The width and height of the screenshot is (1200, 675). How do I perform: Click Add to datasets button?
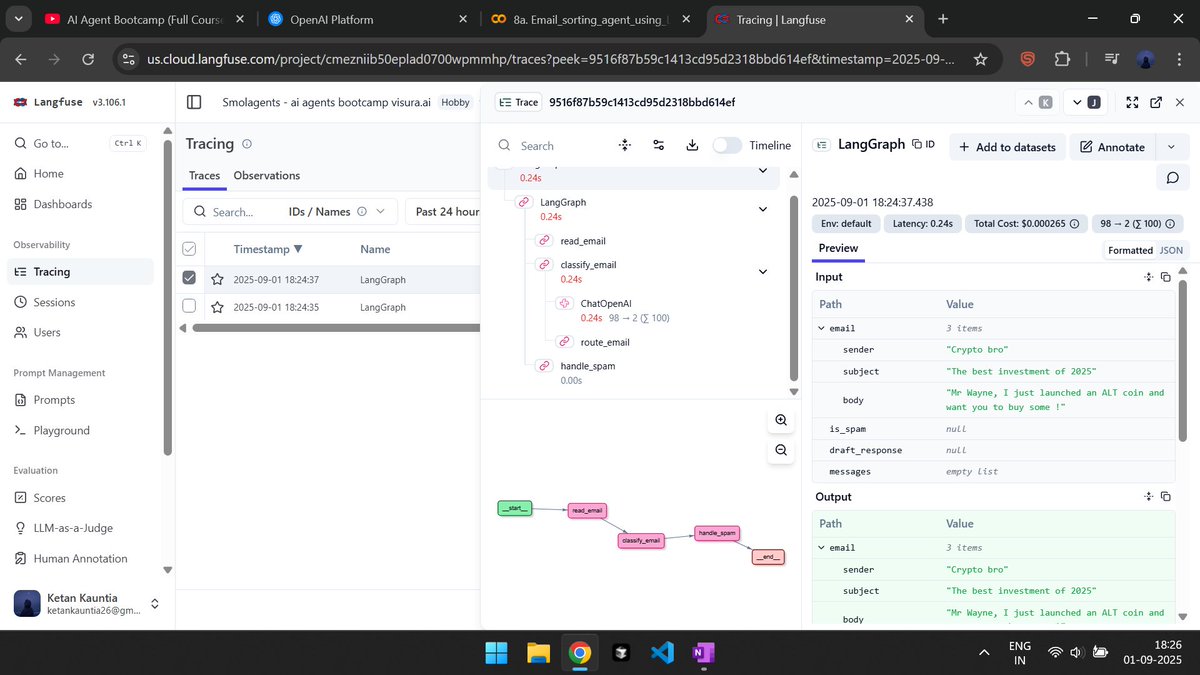[x=1007, y=147]
